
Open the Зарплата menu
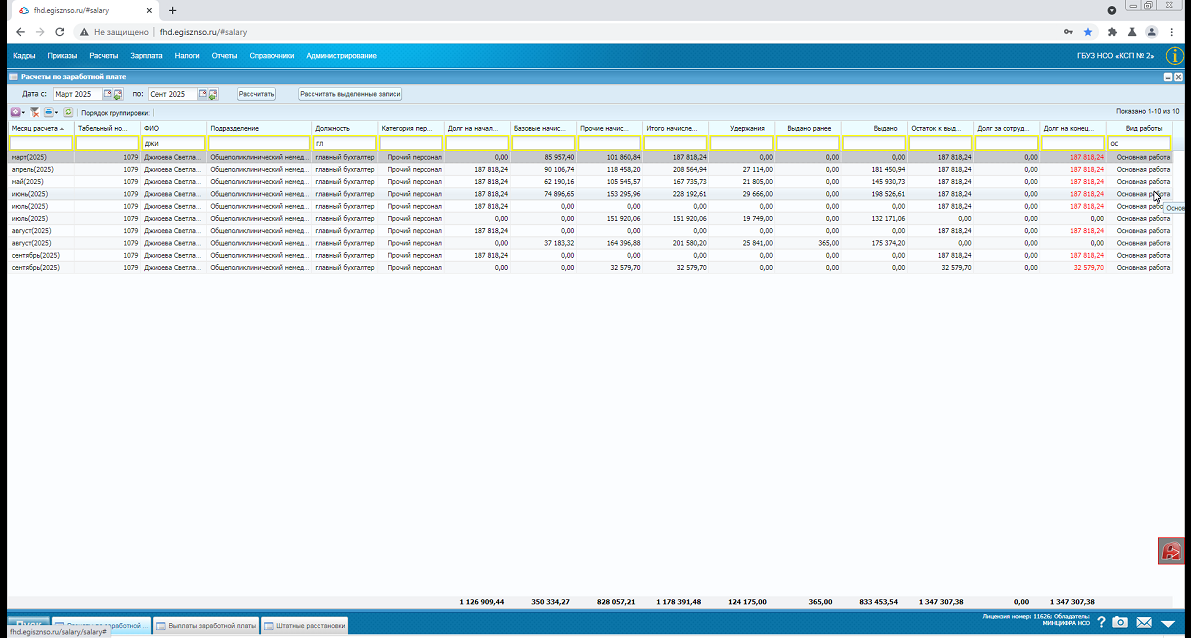coord(146,55)
